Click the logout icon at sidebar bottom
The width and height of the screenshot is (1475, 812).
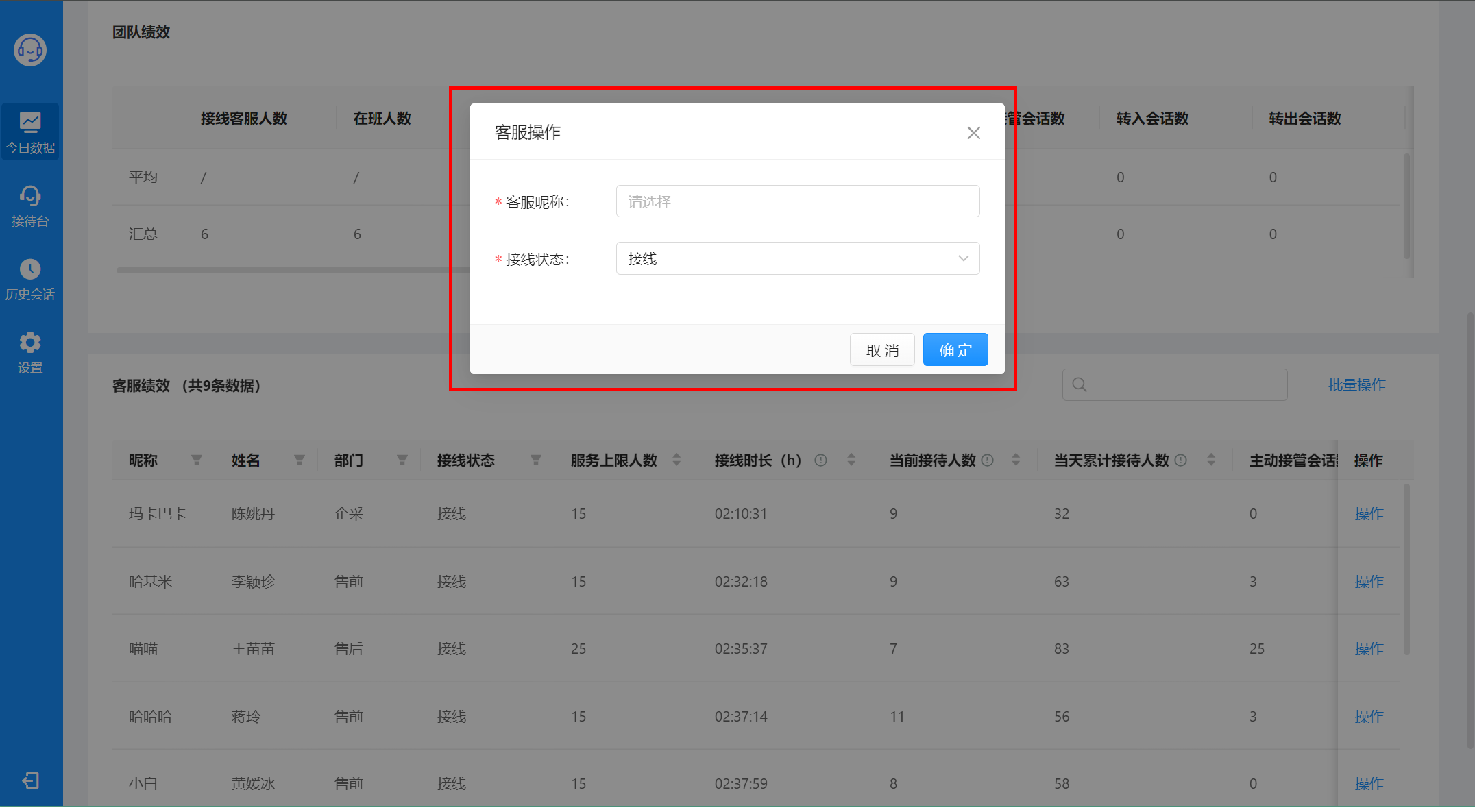click(31, 780)
